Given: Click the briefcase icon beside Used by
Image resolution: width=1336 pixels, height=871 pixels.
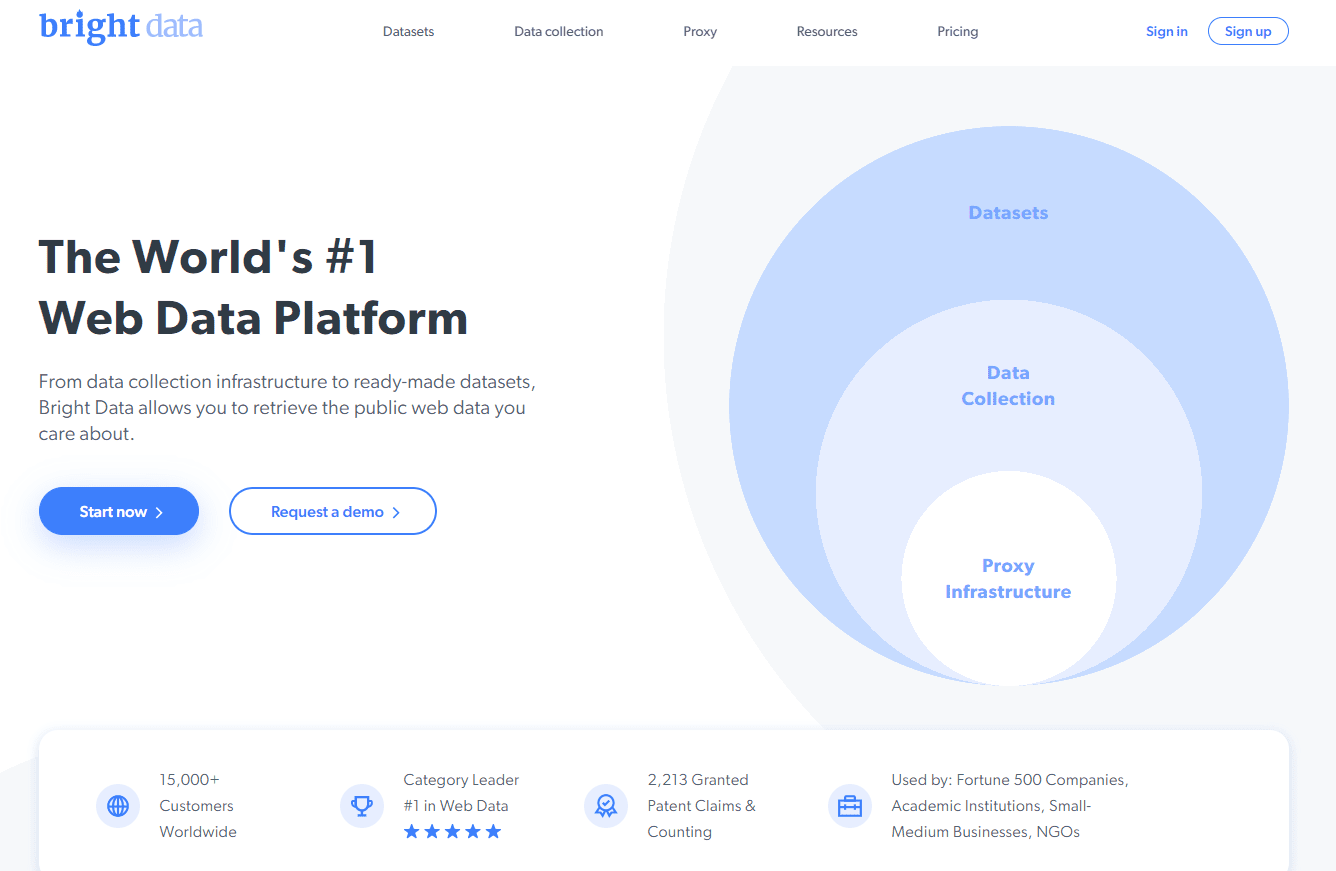Looking at the screenshot, I should pos(850,806).
